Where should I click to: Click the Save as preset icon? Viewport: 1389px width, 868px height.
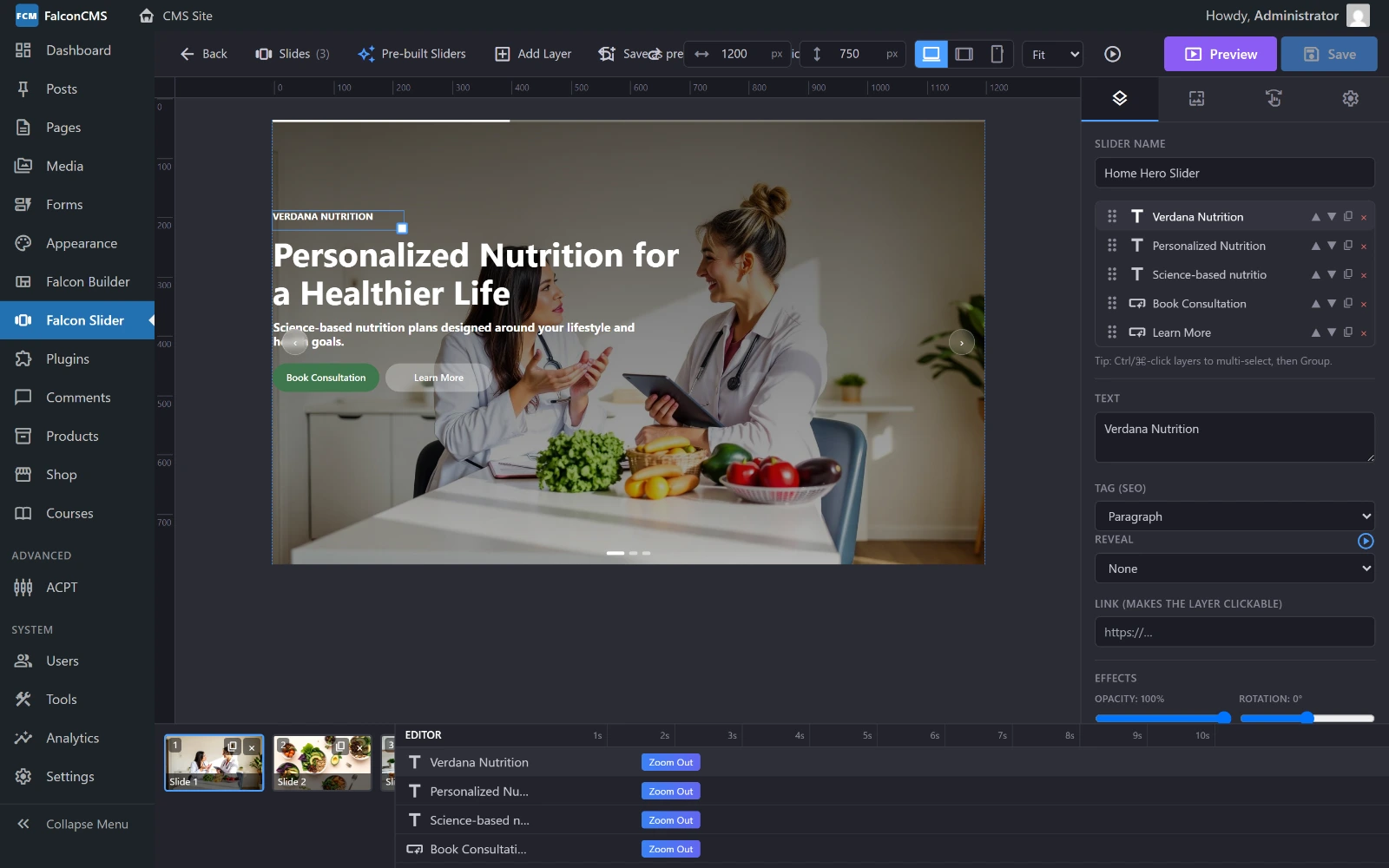pyautogui.click(x=607, y=54)
